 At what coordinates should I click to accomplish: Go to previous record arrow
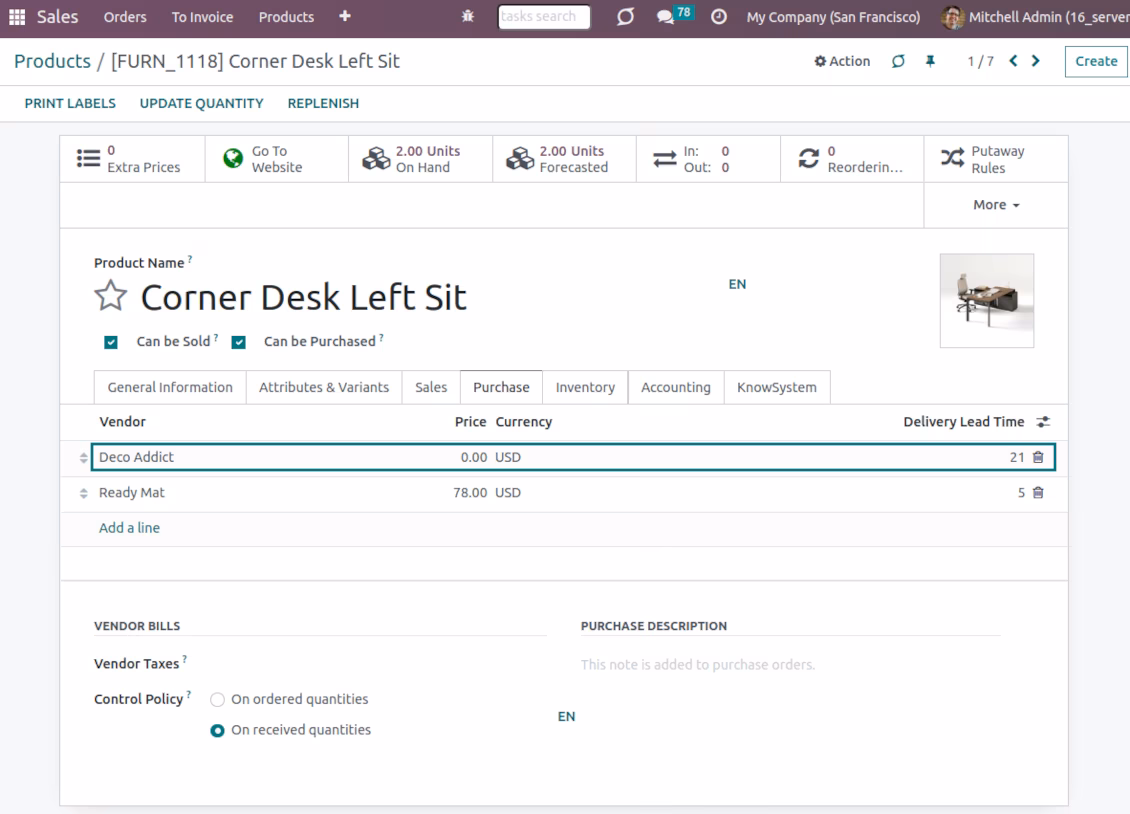(x=1013, y=61)
